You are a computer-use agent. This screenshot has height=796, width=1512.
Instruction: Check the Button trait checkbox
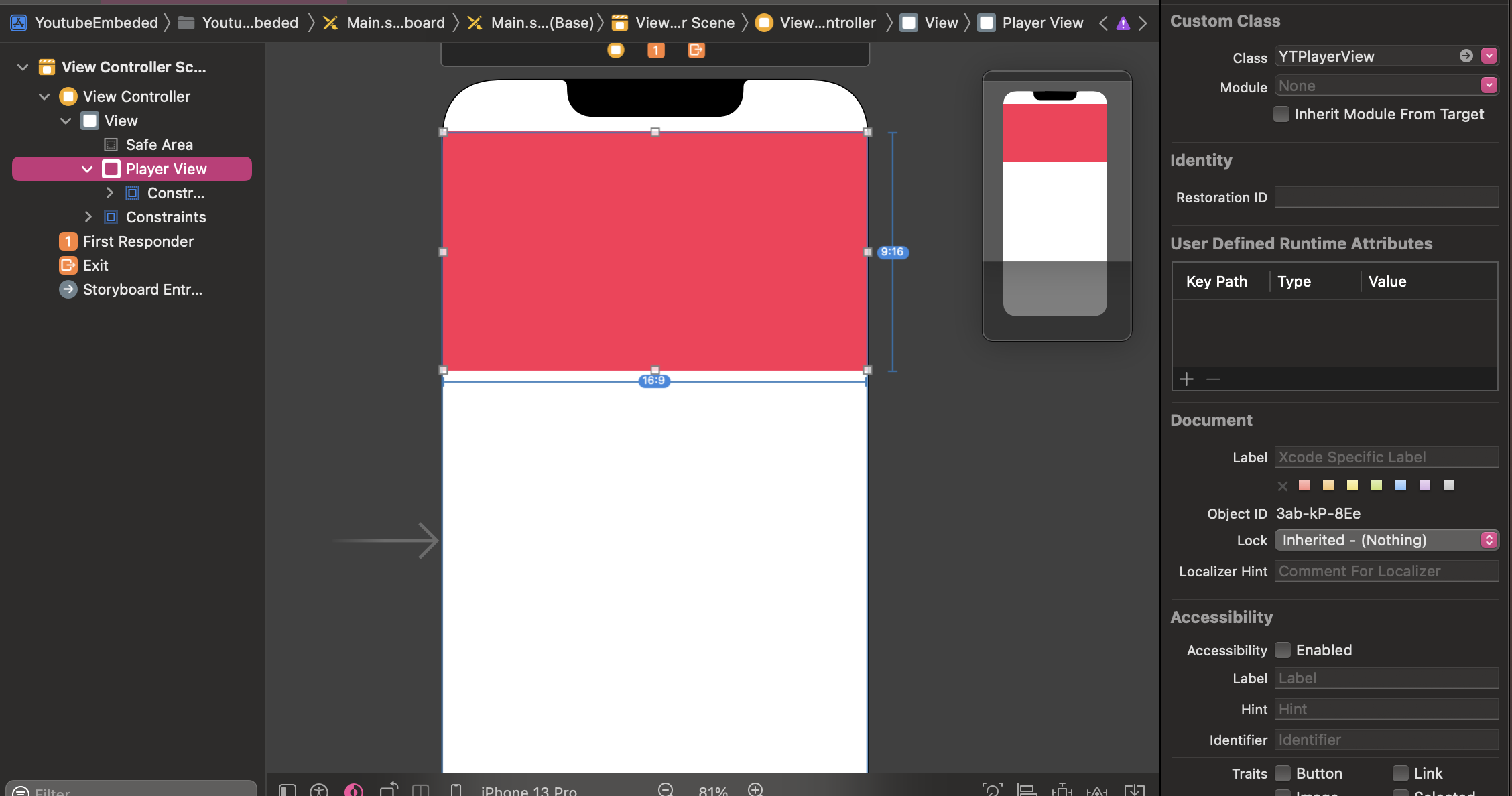coord(1283,773)
